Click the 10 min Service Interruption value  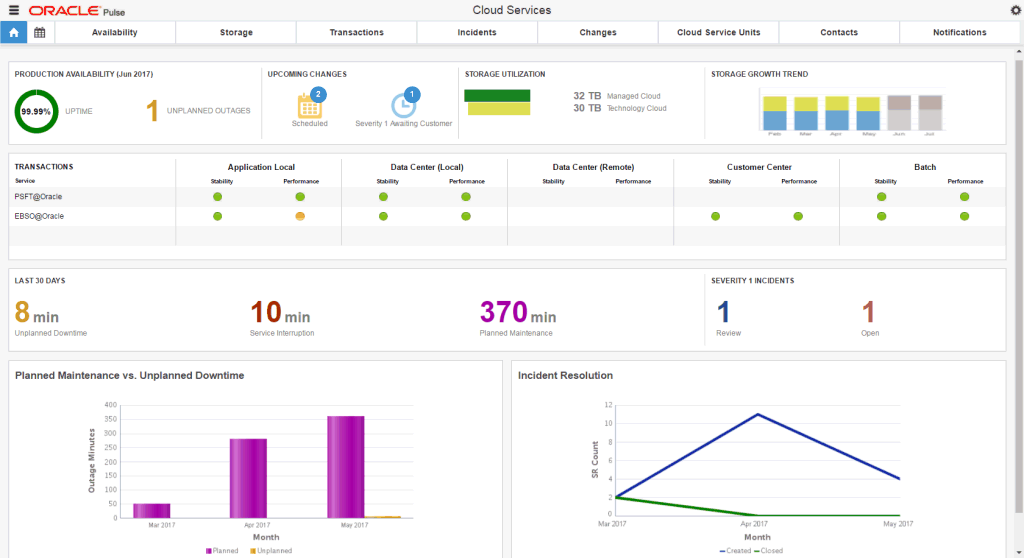(280, 313)
